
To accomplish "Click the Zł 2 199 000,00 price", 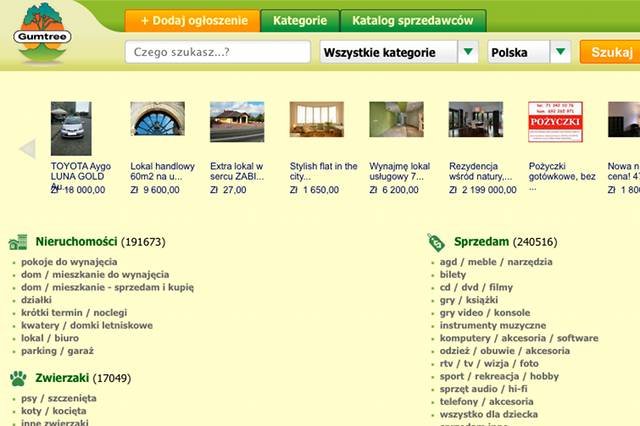I will [483, 190].
